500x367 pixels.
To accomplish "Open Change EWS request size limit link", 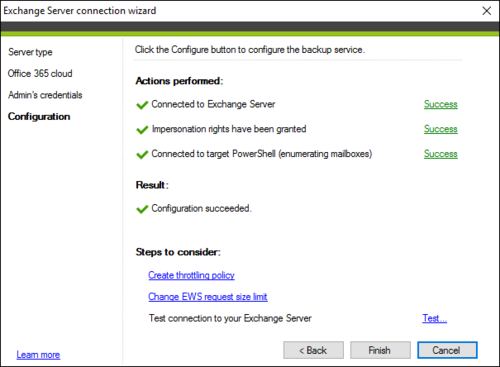I will [208, 297].
